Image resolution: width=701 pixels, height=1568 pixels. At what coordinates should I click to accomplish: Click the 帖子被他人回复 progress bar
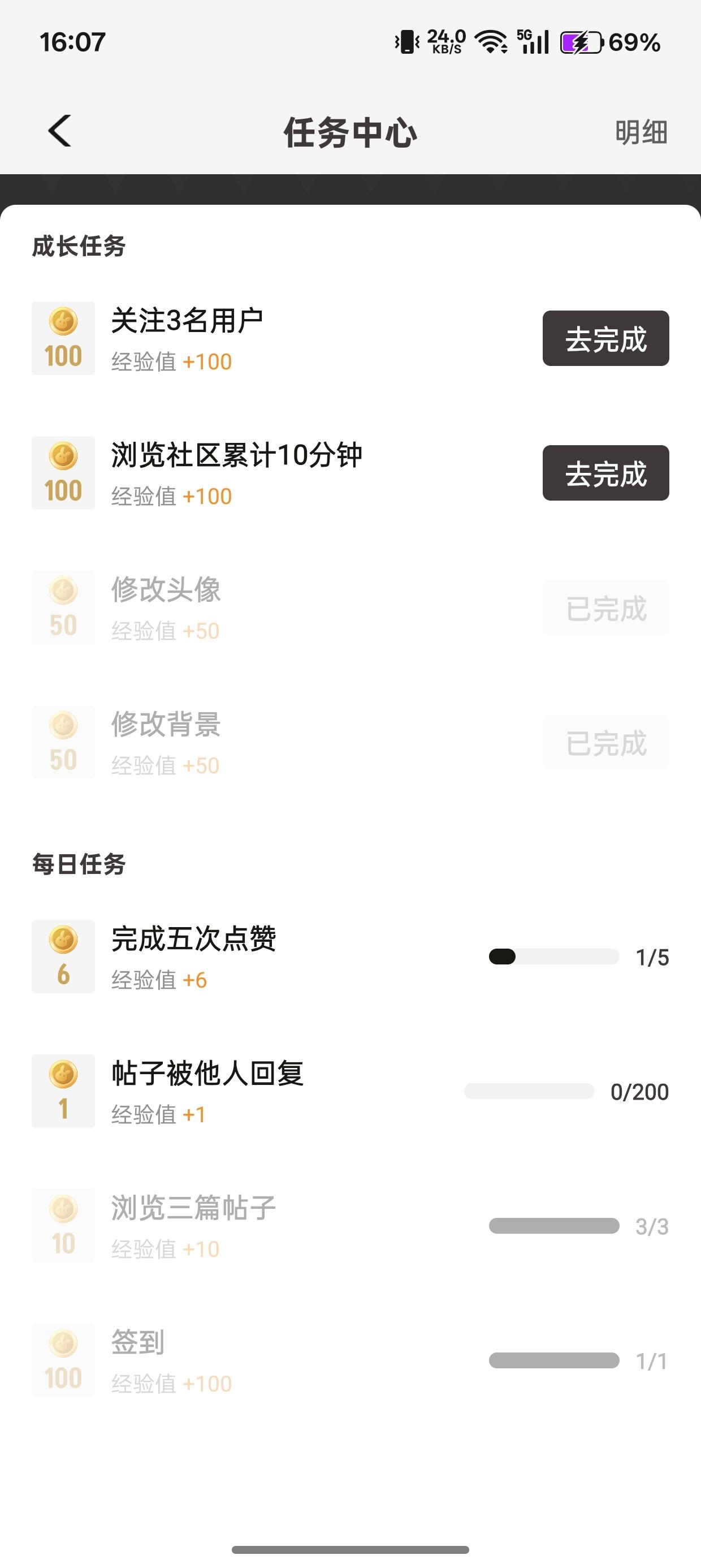point(529,1091)
